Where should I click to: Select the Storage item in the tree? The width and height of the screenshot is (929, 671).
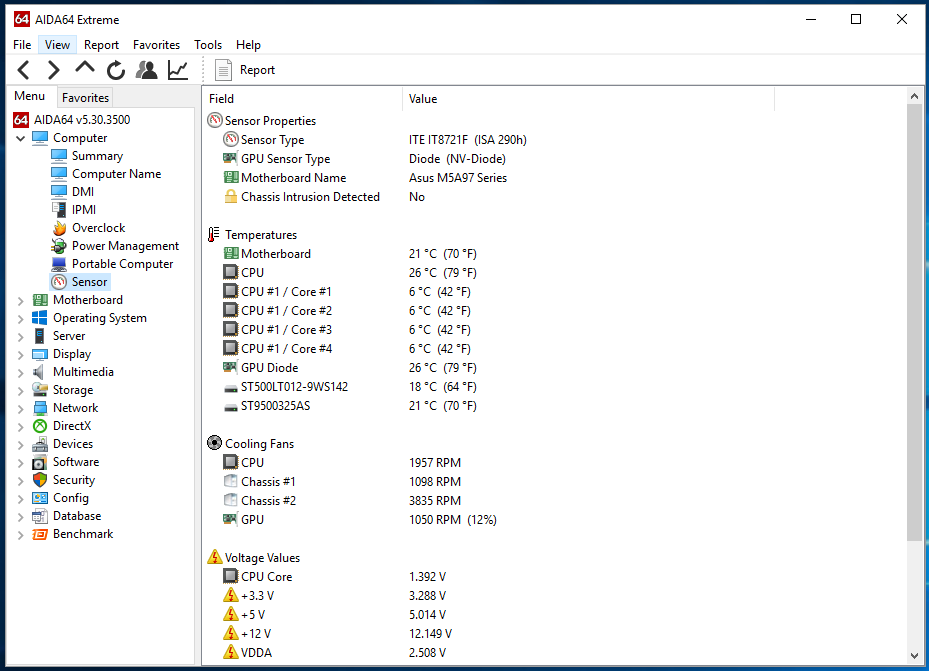(x=73, y=390)
